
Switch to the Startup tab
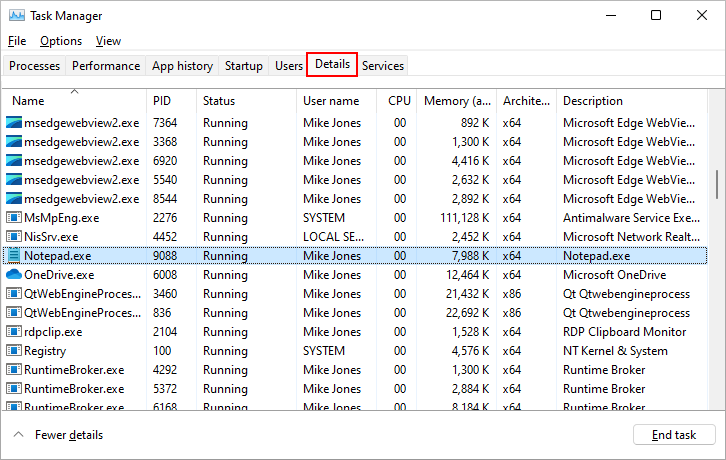point(244,66)
